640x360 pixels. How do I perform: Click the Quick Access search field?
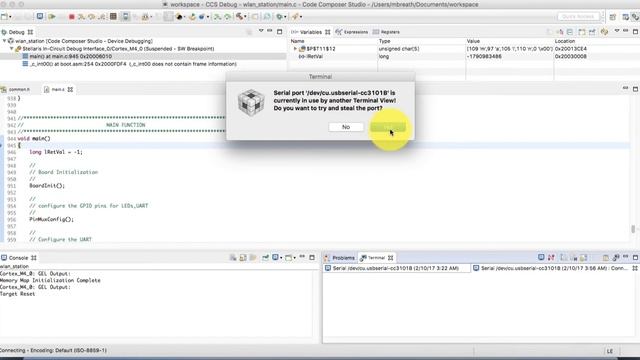[578, 17]
